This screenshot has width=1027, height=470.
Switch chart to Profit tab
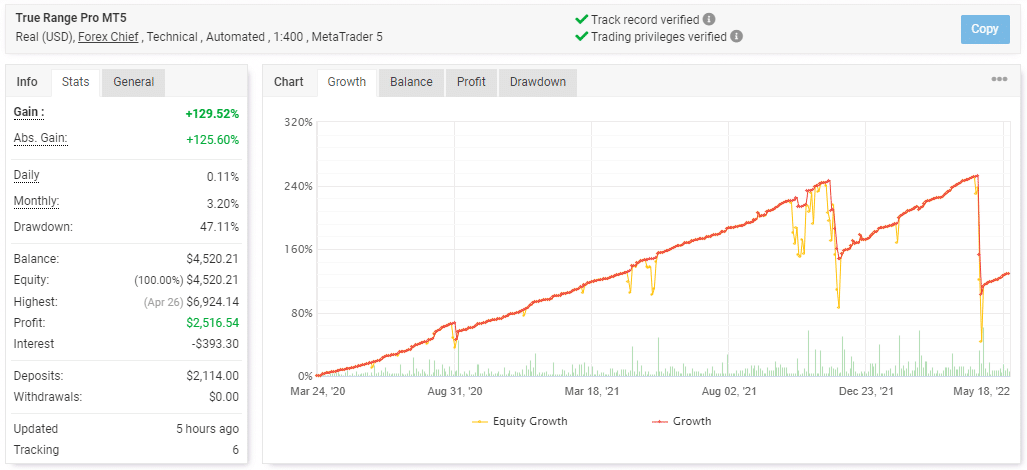click(471, 82)
